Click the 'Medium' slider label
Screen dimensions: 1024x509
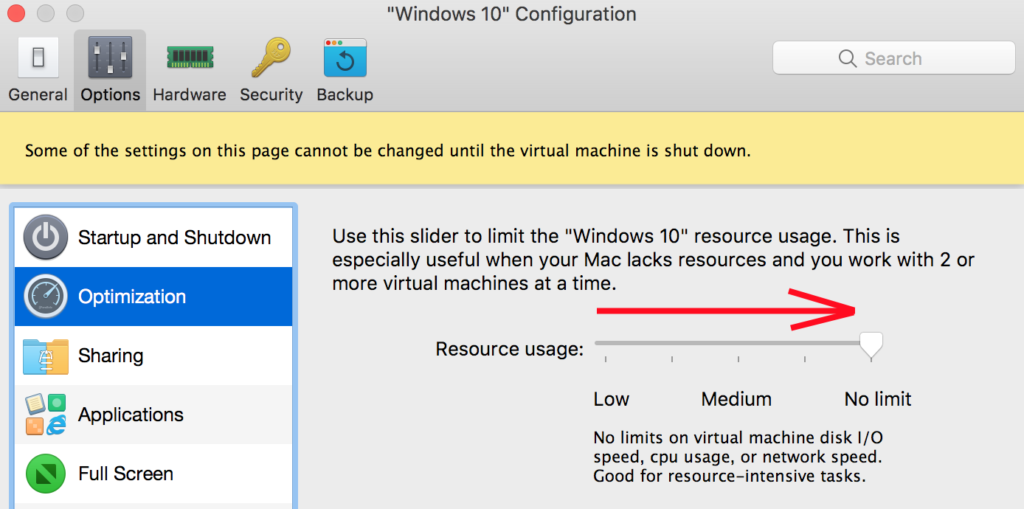pyautogui.click(x=737, y=399)
